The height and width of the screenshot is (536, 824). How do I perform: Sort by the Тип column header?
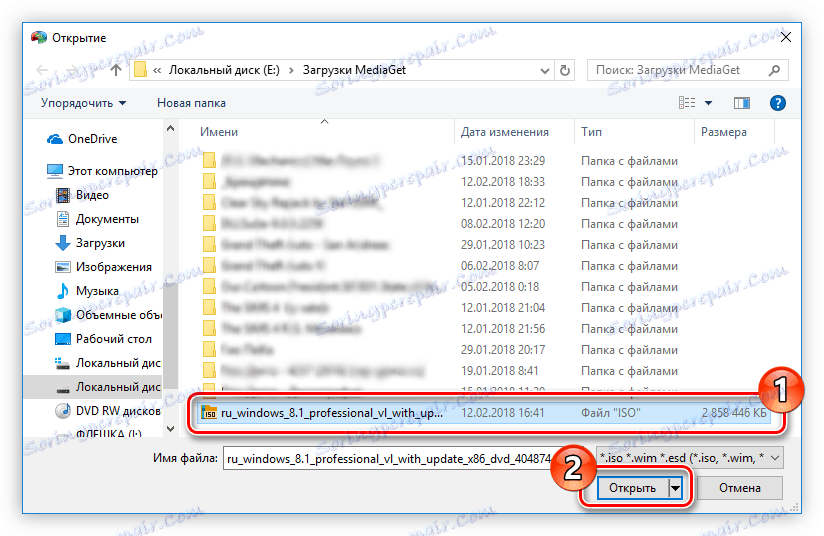591,132
